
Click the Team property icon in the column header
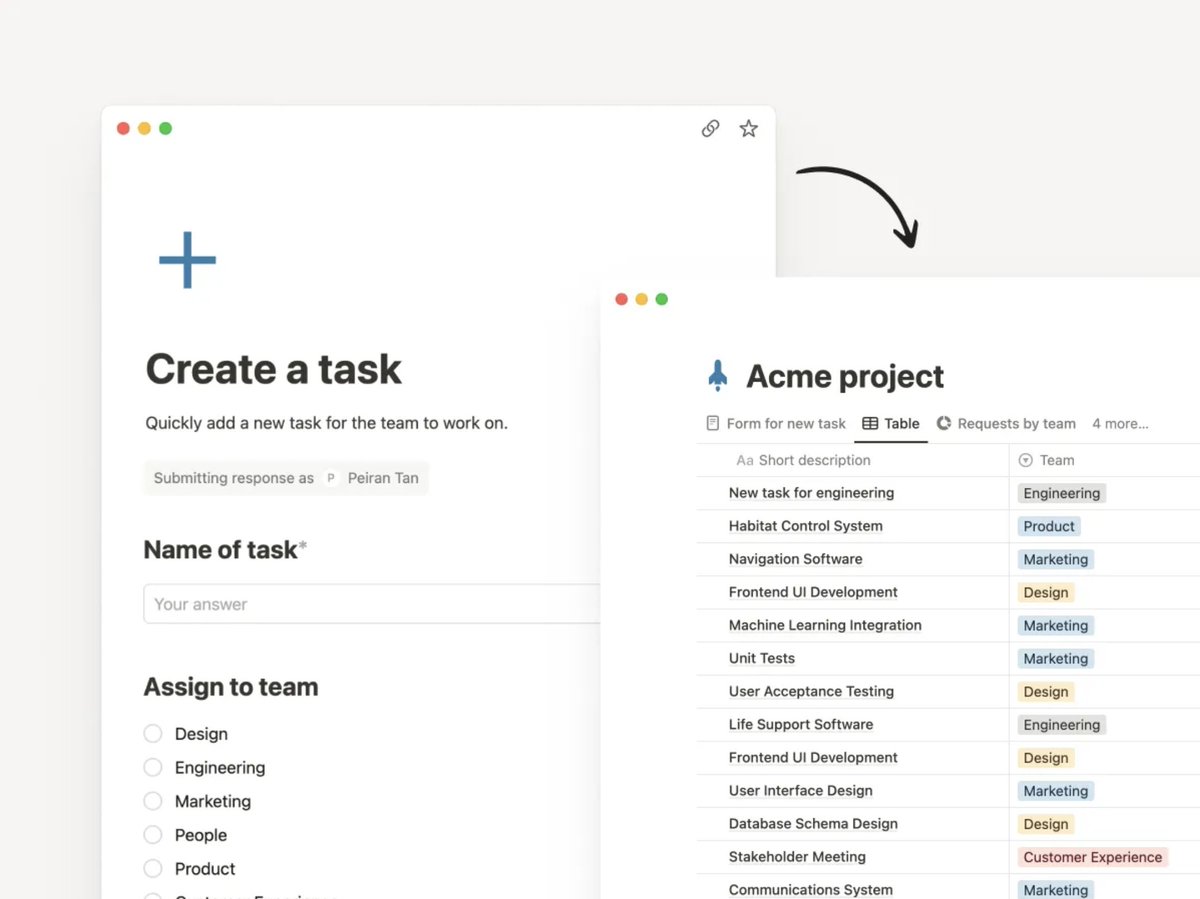[x=1027, y=460]
